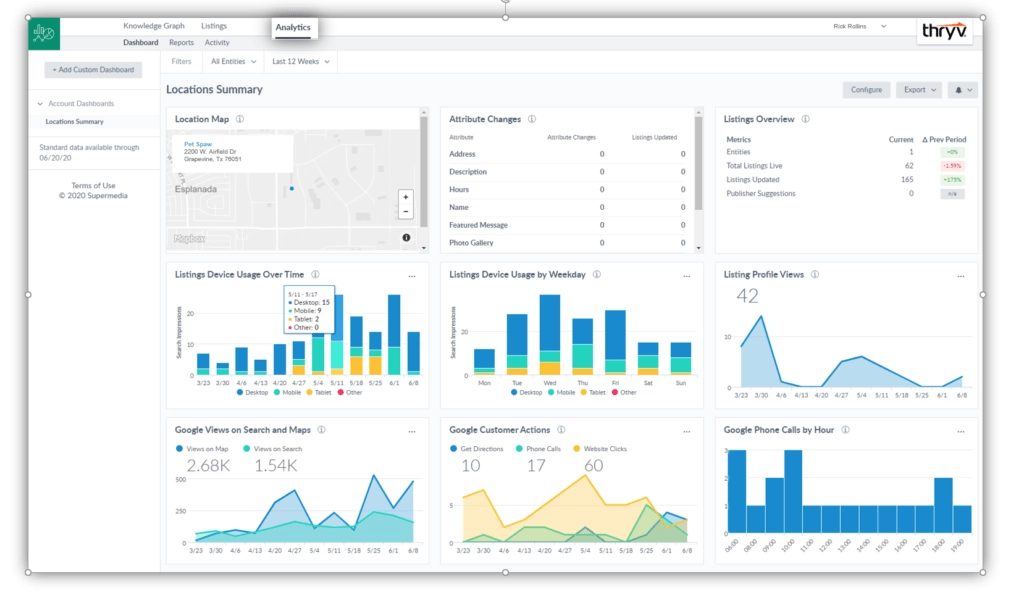Click the info icon beside Location Map
The image size is (1024, 595).
click(x=240, y=119)
